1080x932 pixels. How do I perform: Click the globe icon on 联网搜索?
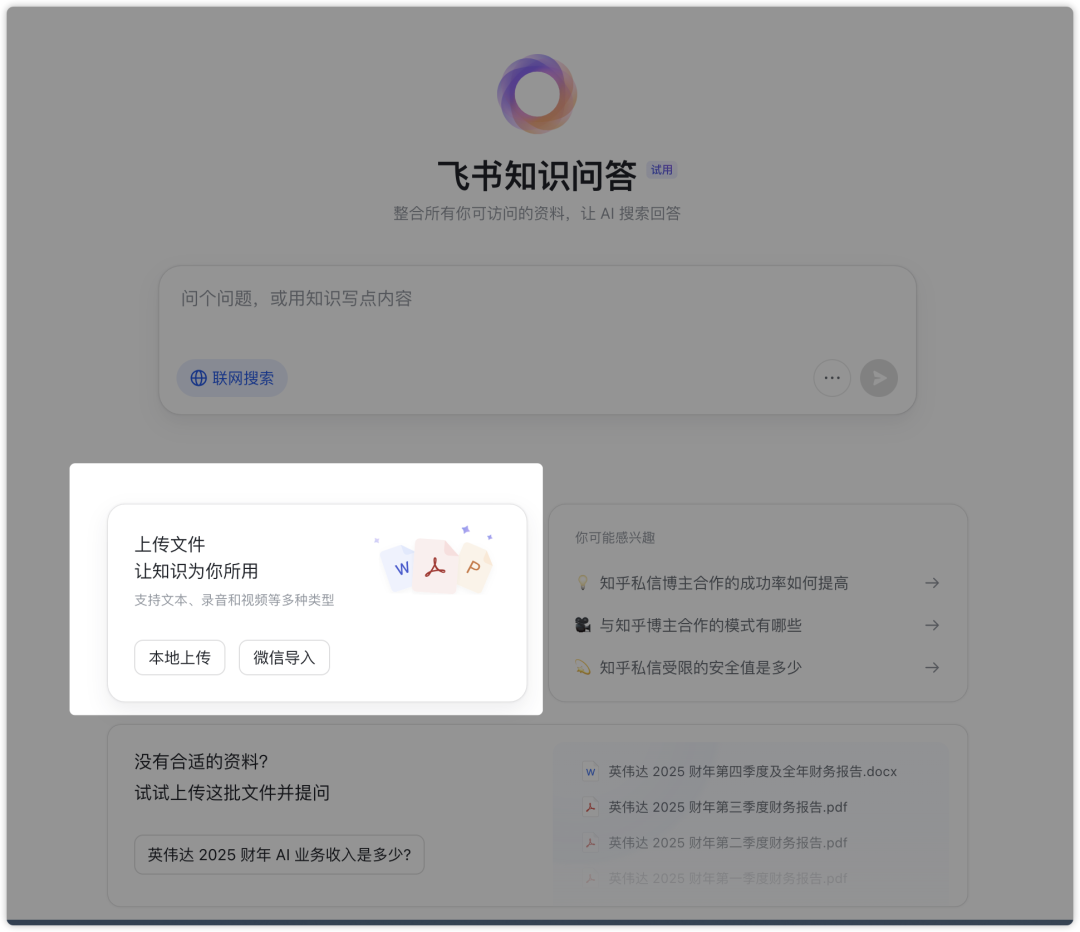[196, 378]
